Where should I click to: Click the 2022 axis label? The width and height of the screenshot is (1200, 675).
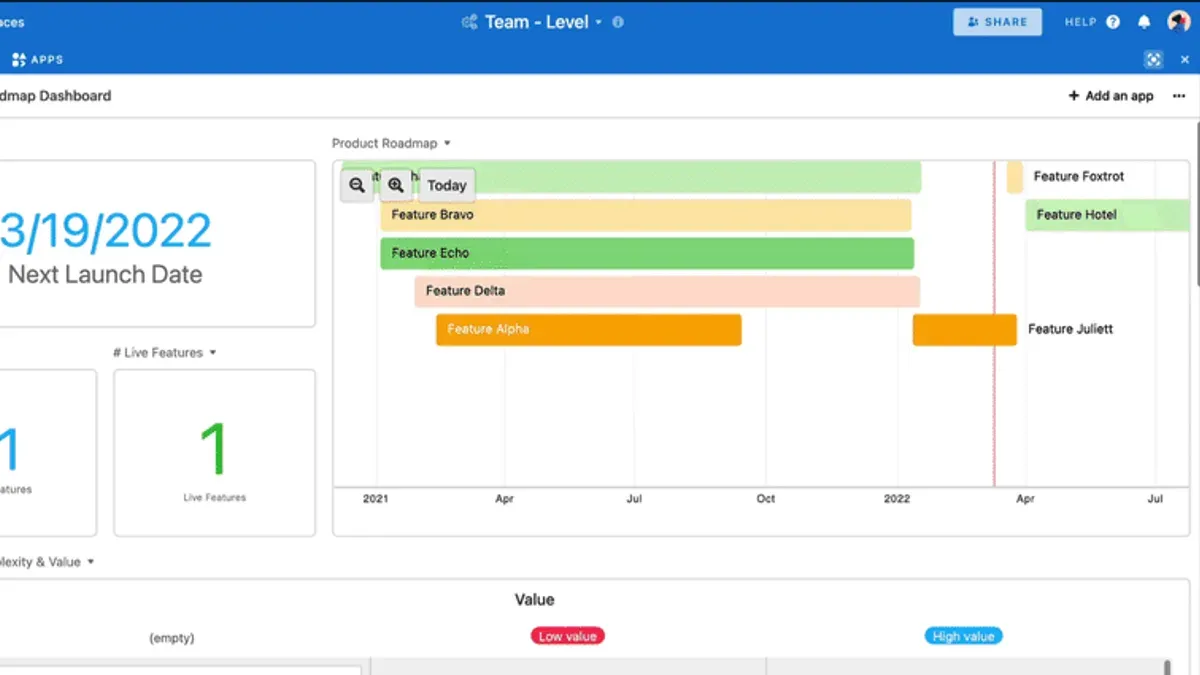[897, 498]
